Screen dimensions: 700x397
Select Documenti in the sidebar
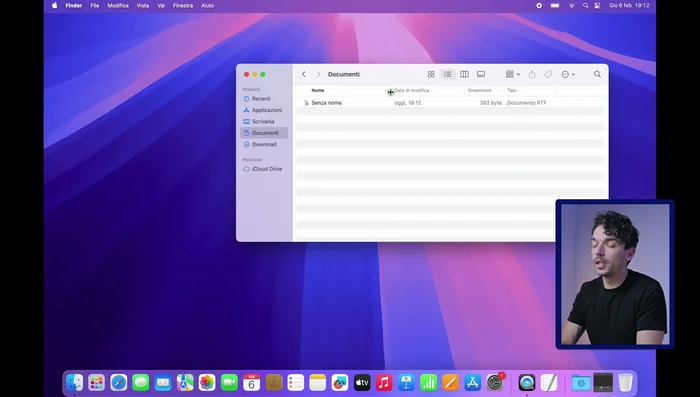coord(264,133)
